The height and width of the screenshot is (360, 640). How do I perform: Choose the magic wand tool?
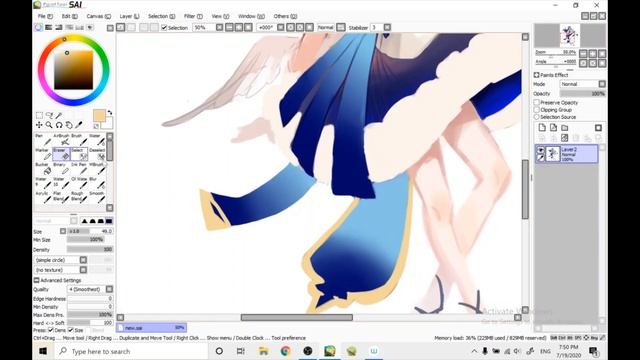click(59, 116)
